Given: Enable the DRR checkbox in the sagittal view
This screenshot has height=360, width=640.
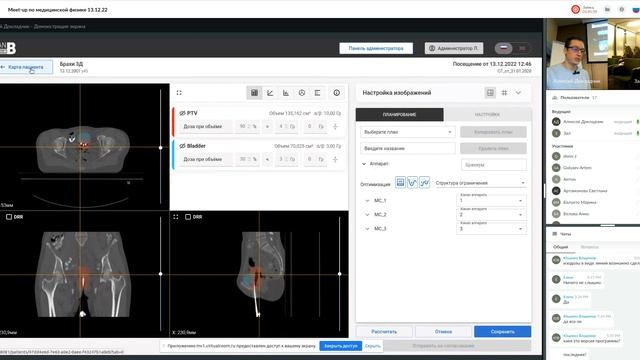Looking at the screenshot, I should point(188,217).
